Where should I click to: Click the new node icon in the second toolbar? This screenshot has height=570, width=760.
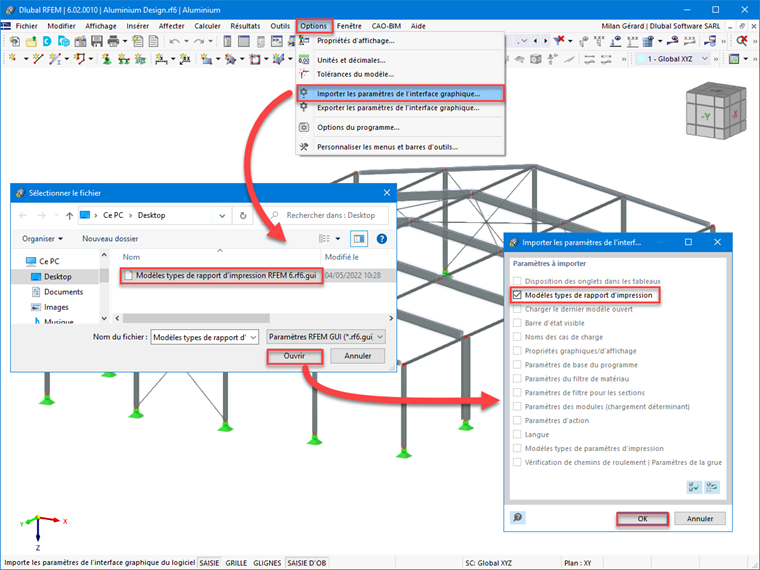pyautogui.click(x=13, y=59)
